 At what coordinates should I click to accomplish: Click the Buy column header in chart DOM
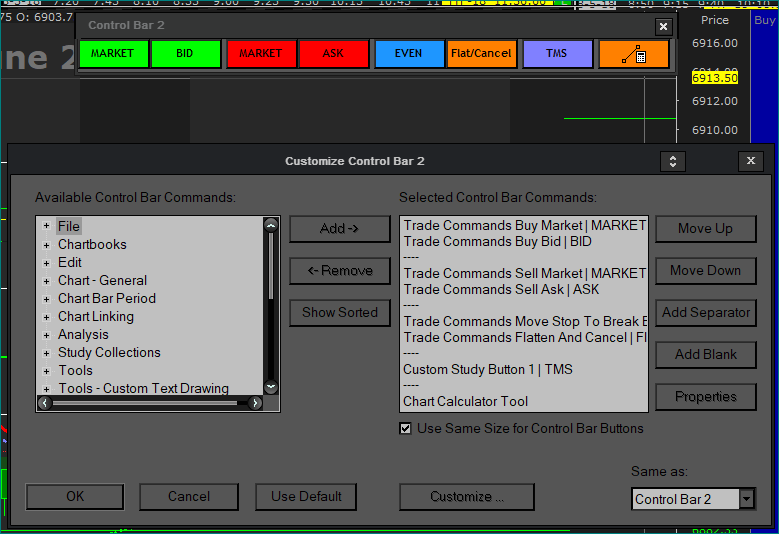click(764, 20)
